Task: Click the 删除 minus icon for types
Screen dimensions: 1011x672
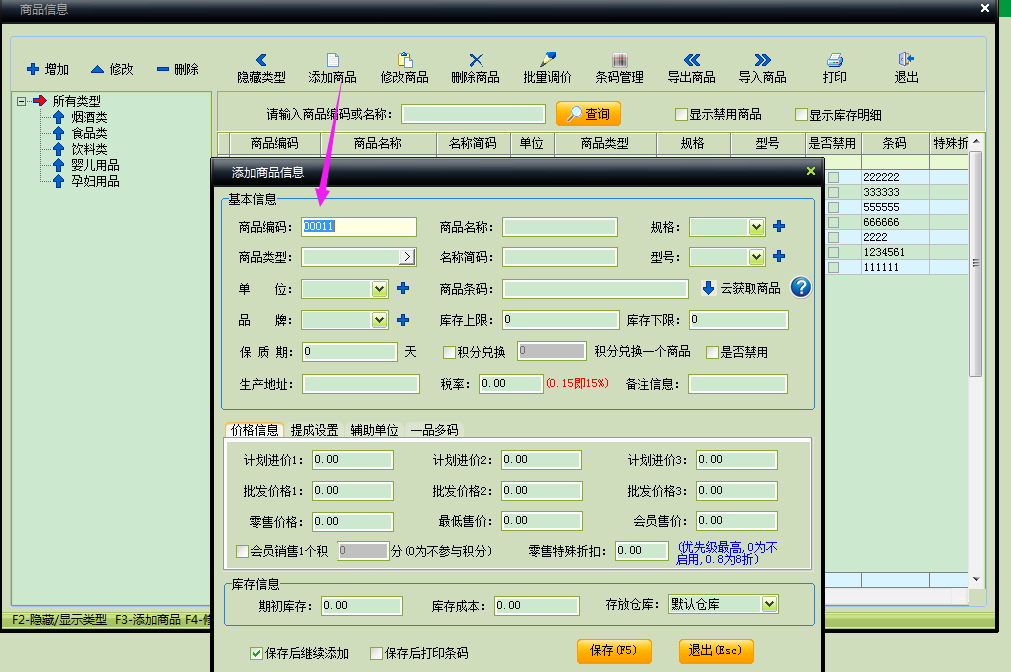Action: (x=162, y=69)
